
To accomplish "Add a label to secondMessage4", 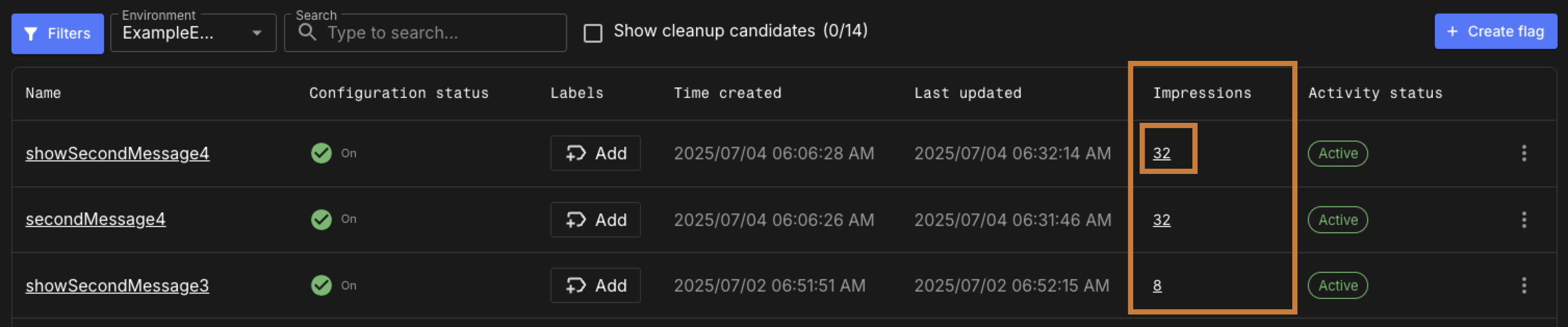I will point(595,220).
